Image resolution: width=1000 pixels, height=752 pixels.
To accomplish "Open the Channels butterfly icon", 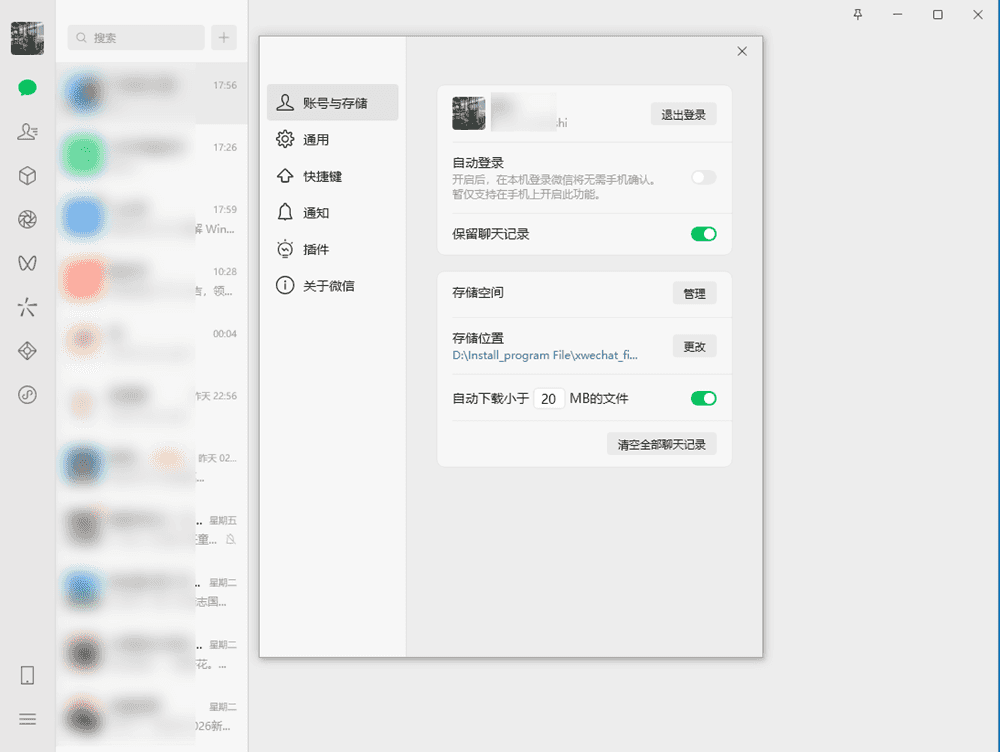I will coord(27,263).
